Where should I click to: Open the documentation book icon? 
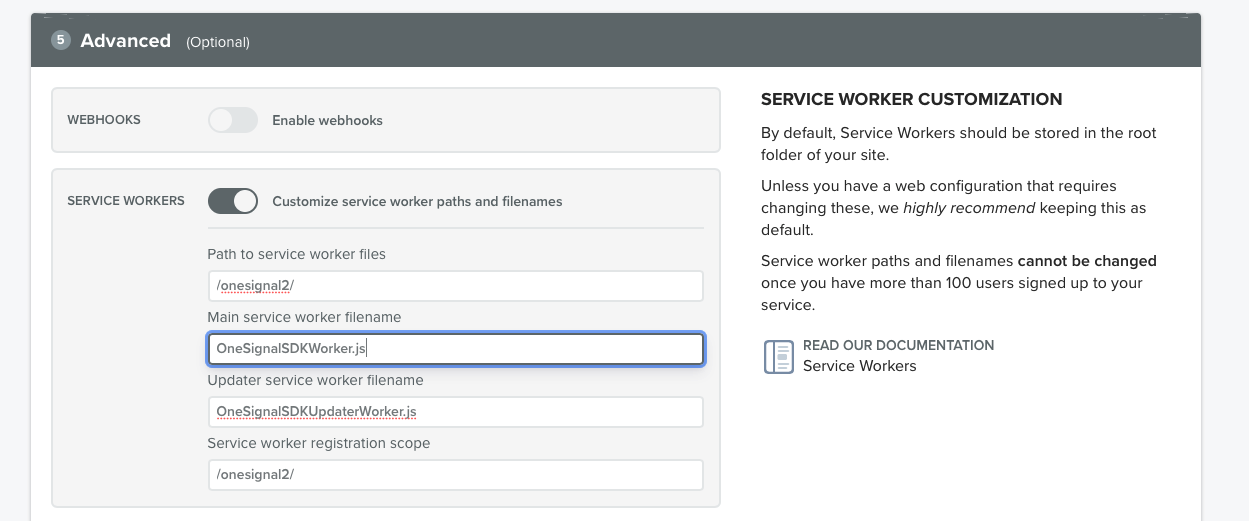coord(778,356)
